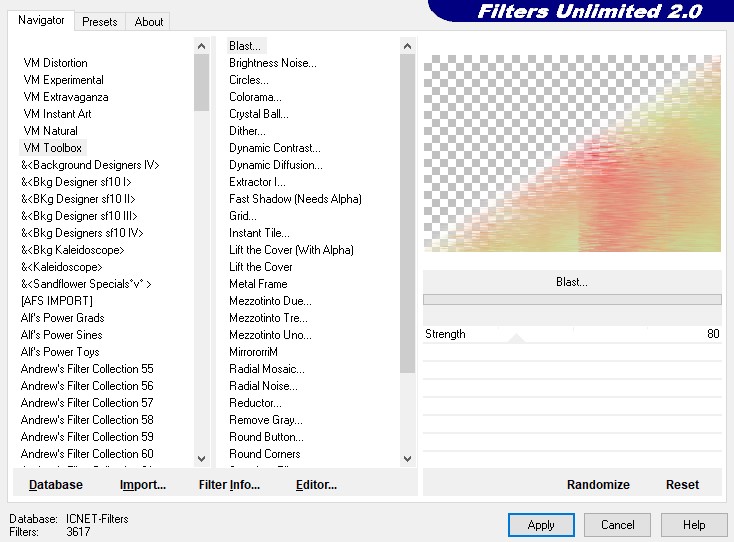Switch to the Presets tab
The height and width of the screenshot is (542, 734).
(x=100, y=21)
